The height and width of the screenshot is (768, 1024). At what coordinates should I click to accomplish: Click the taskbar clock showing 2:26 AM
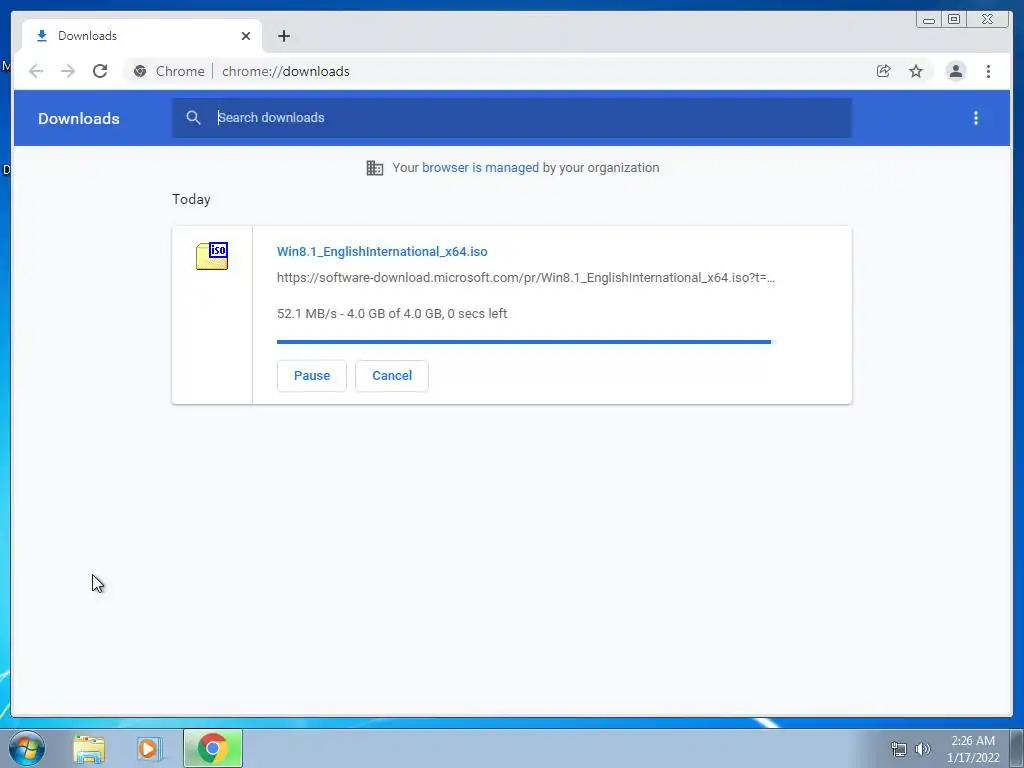pos(973,749)
